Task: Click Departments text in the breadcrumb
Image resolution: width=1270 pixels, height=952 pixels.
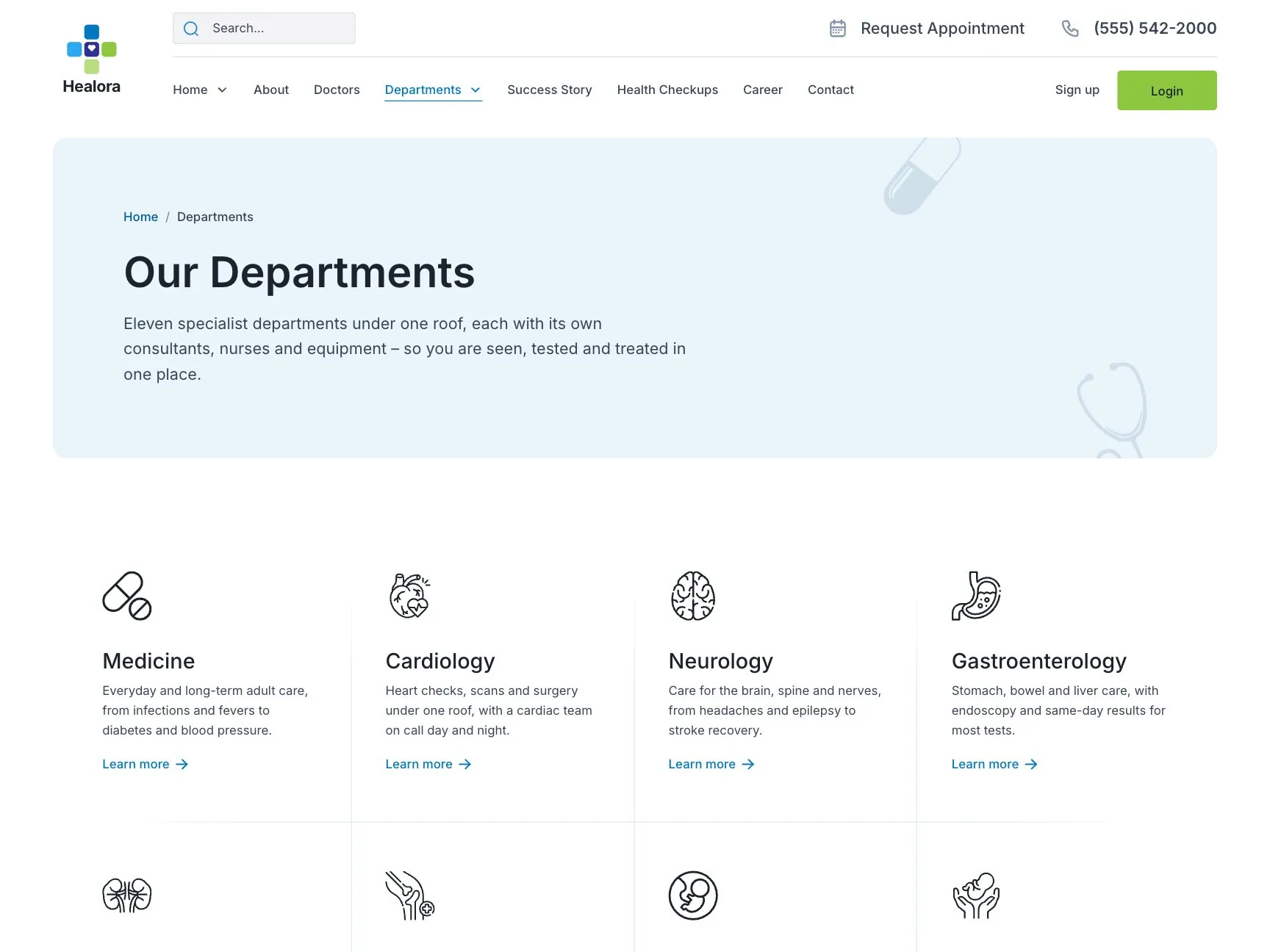Action: [215, 217]
